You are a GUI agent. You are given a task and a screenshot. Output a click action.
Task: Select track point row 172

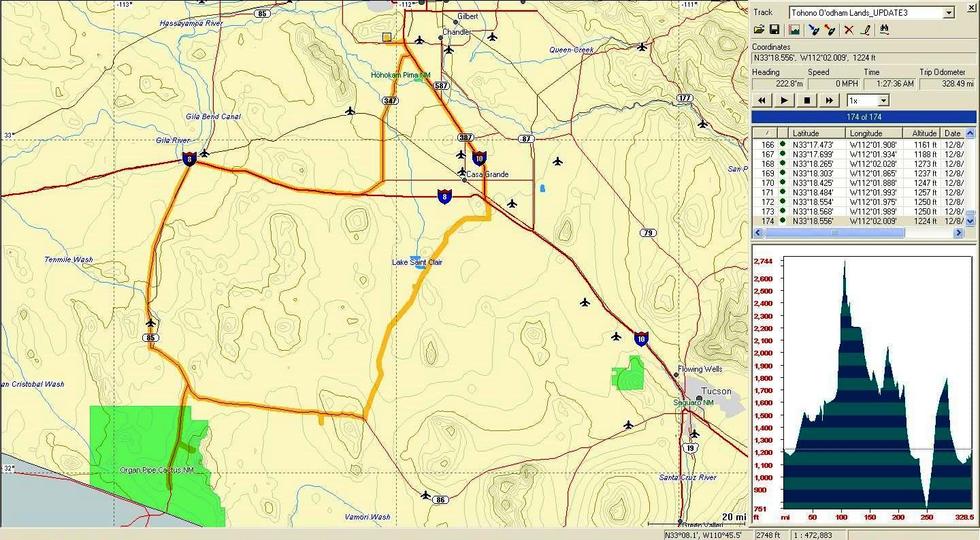pos(859,202)
